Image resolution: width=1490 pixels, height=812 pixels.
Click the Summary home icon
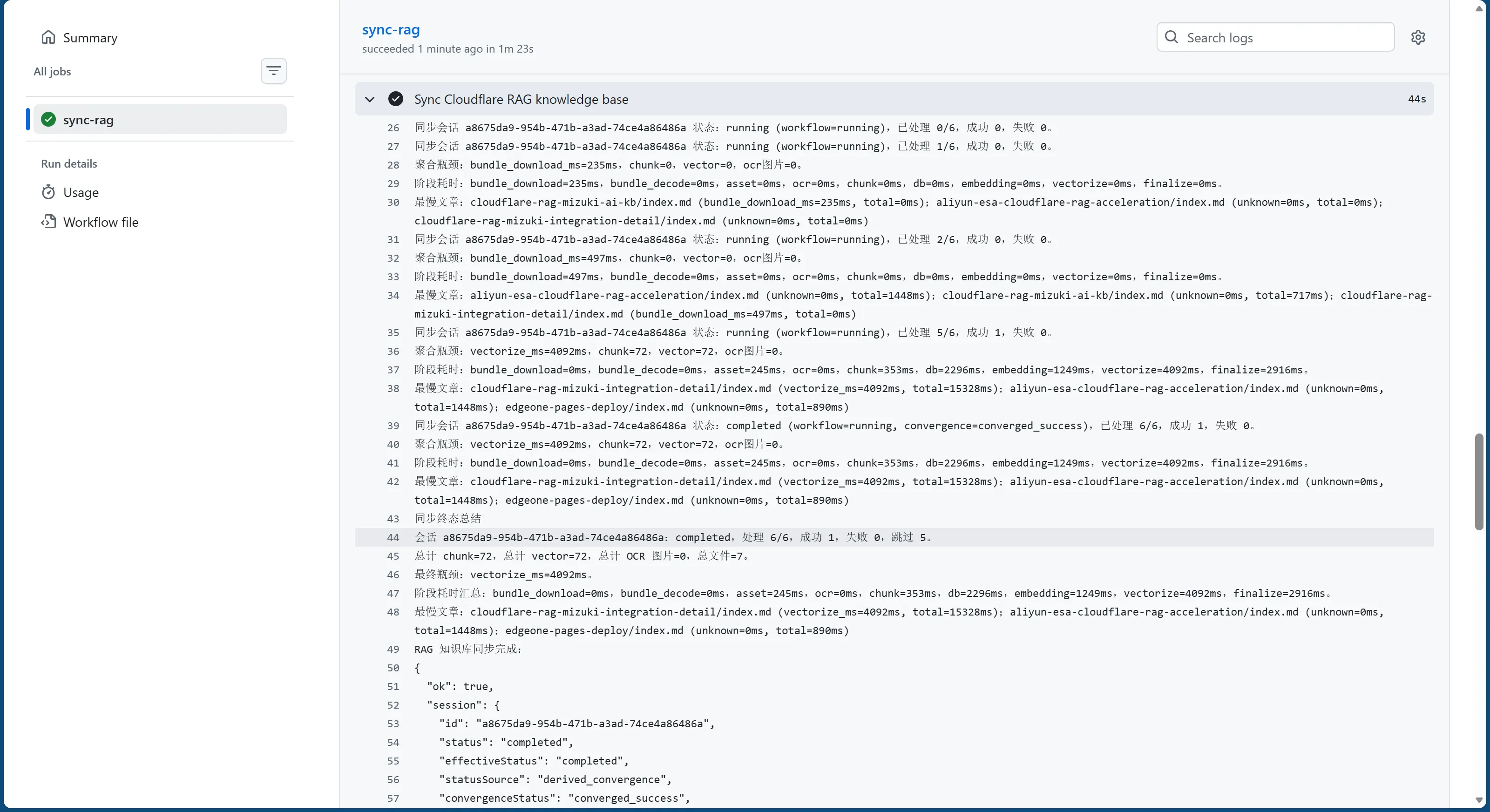(x=48, y=37)
